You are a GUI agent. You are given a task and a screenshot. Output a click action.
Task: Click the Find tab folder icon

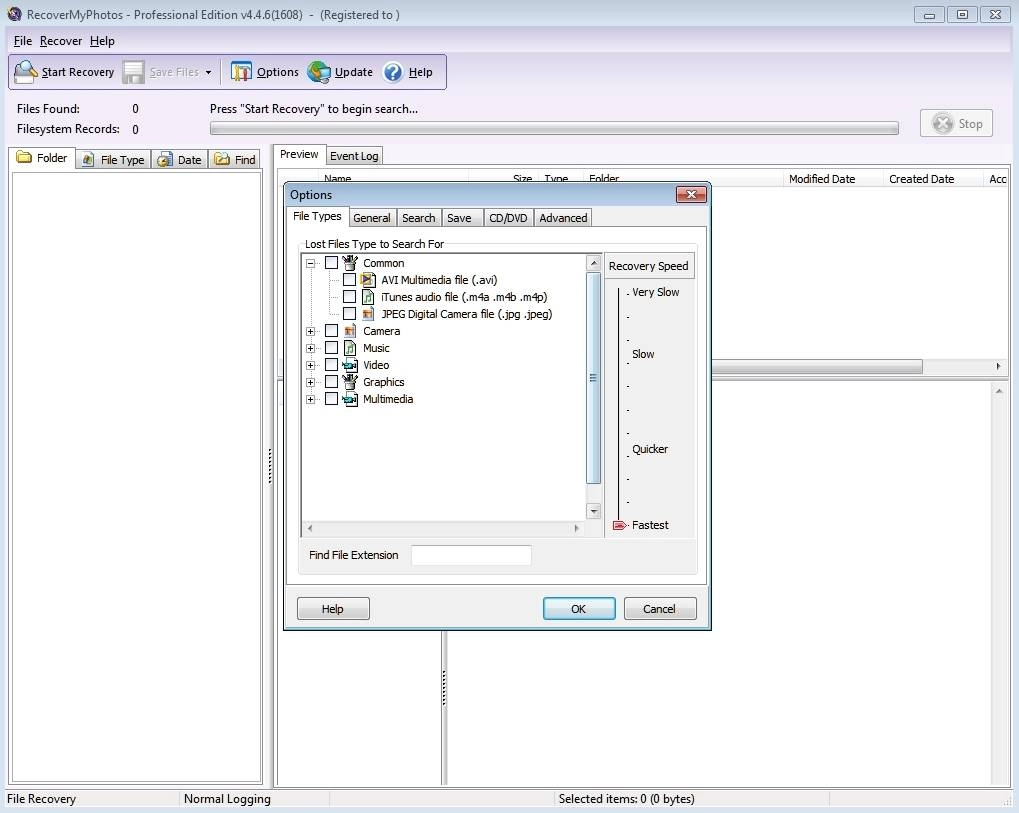point(222,159)
